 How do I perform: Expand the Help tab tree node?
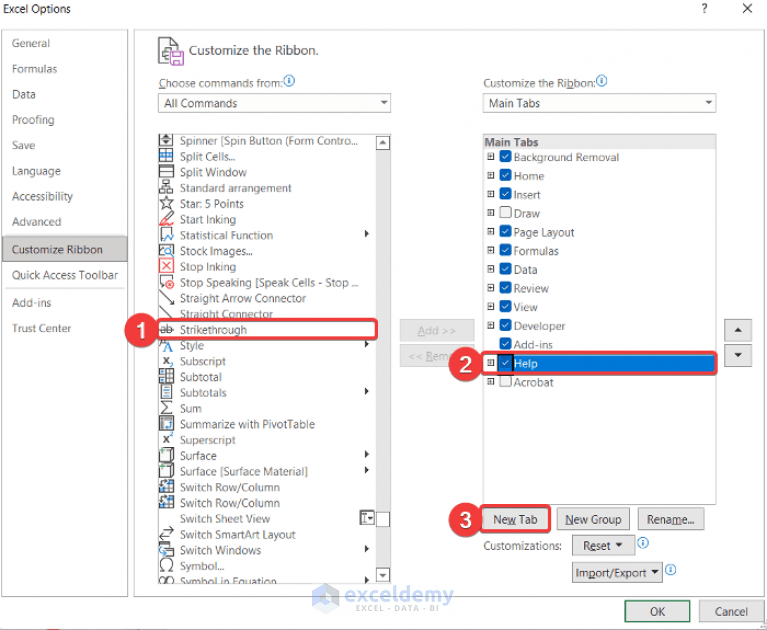click(491, 363)
